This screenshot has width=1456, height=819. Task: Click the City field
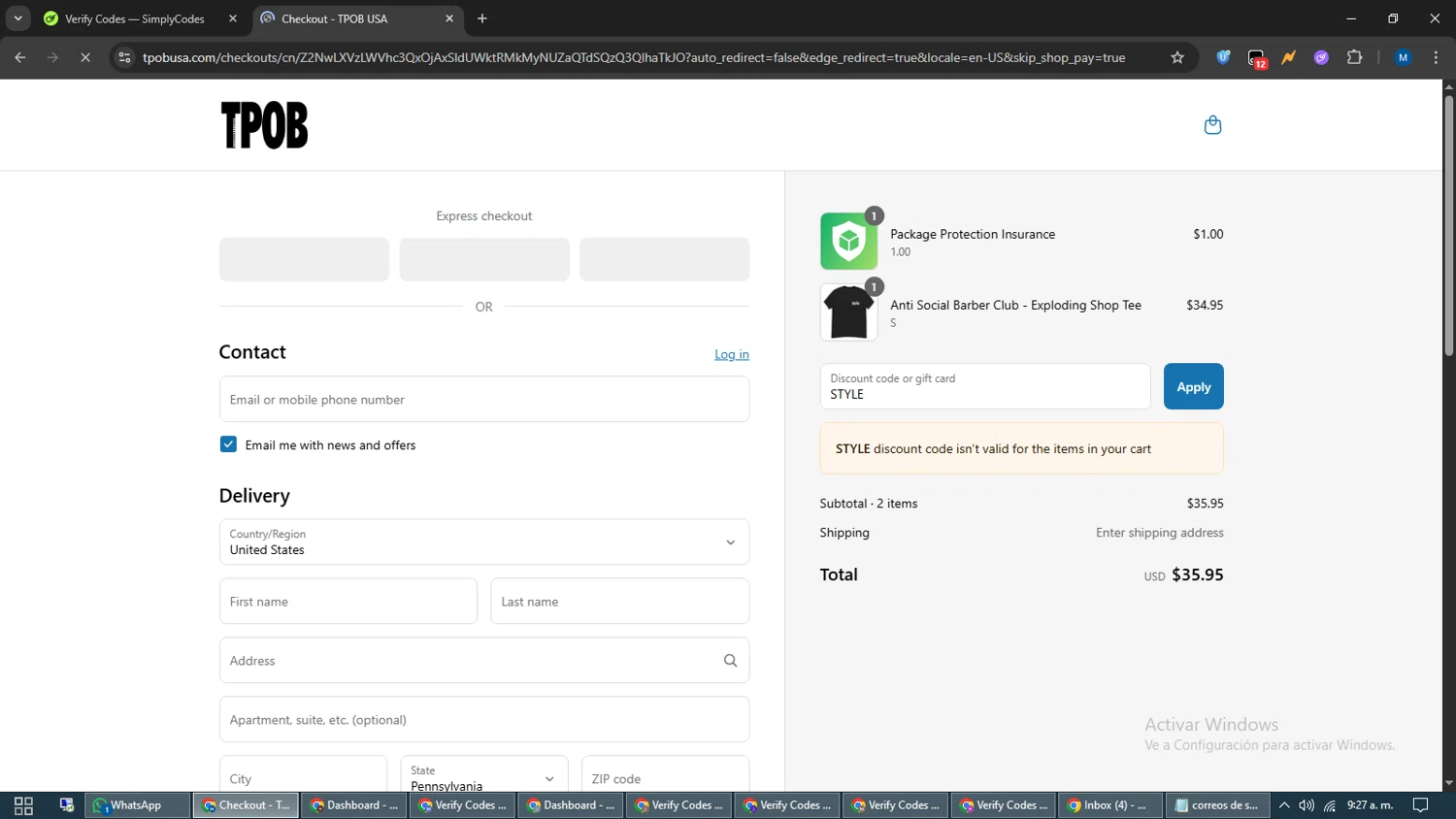303,774
